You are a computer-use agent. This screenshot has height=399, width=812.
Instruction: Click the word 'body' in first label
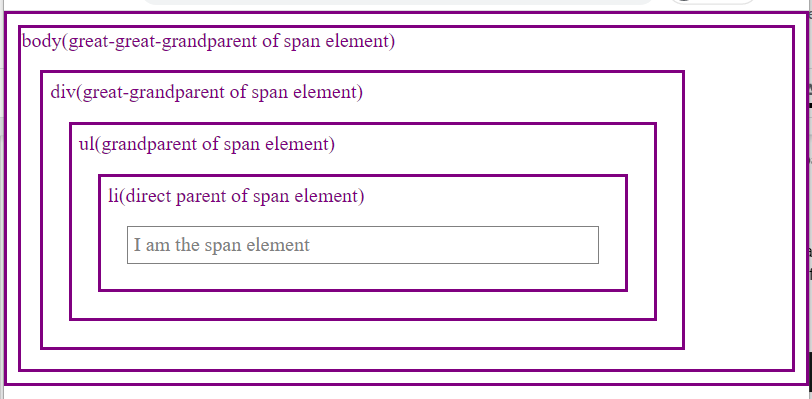tap(41, 41)
